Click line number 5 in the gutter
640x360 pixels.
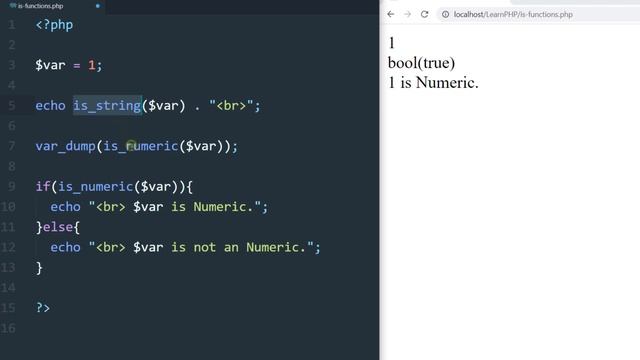tap(12, 106)
